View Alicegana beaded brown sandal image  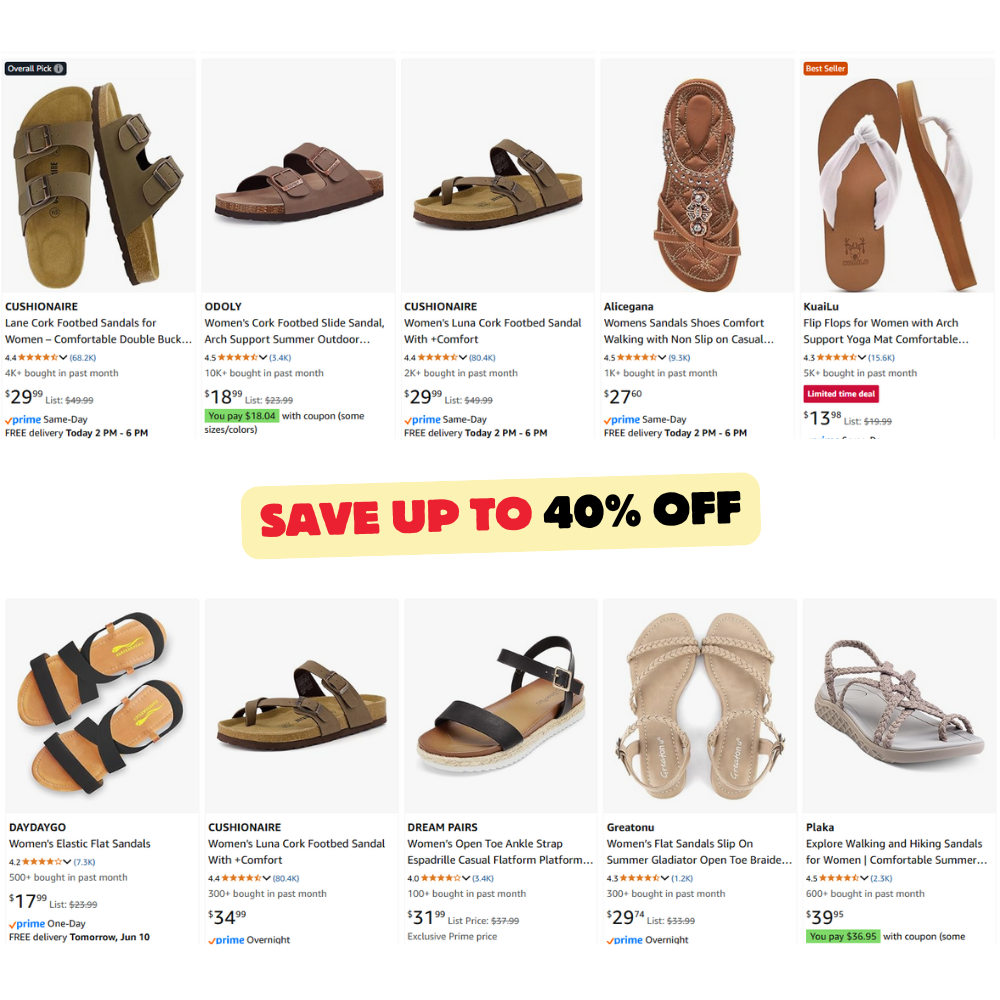pyautogui.click(x=698, y=175)
